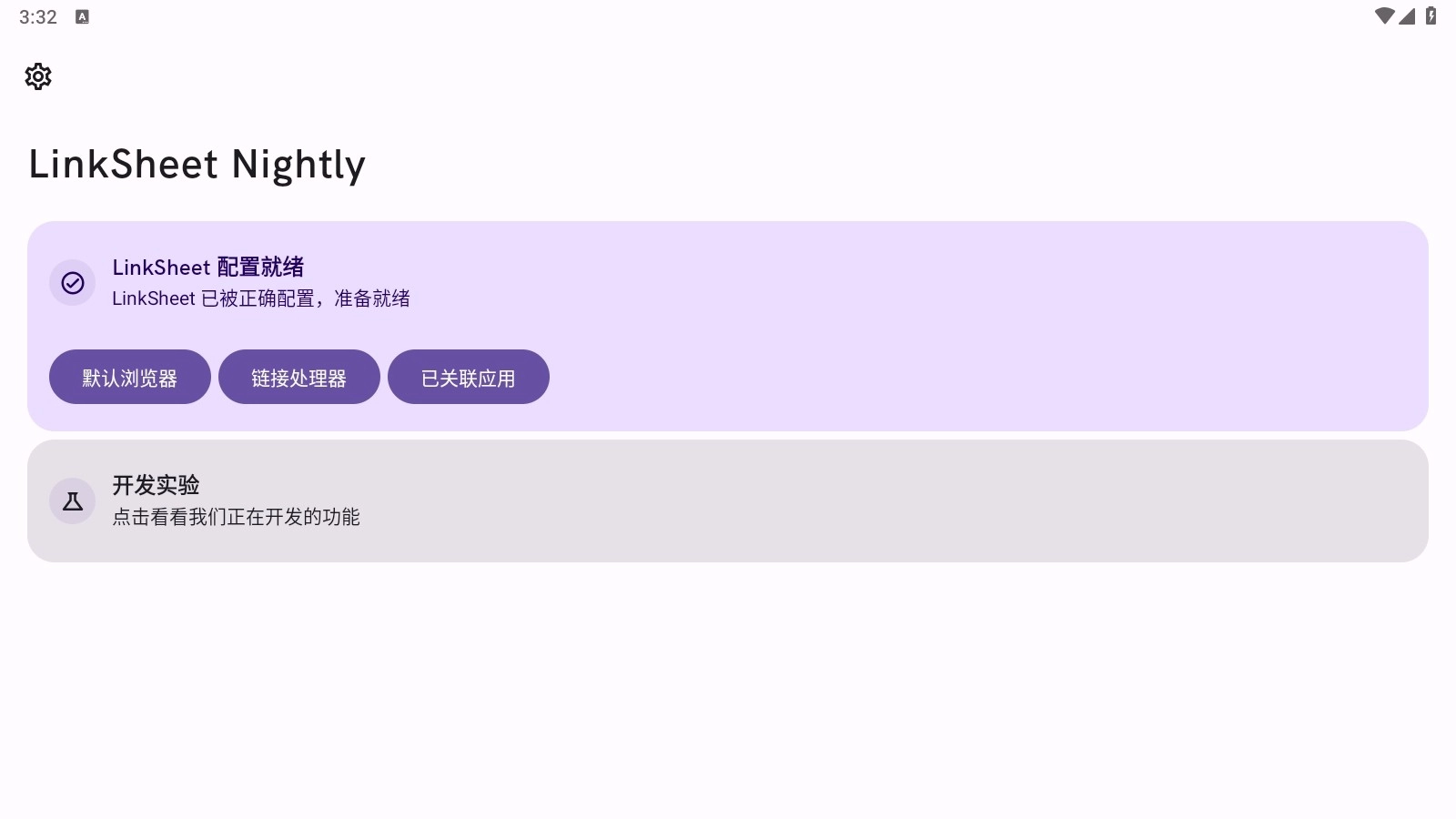Screen dimensions: 1456x819
Task: Select the 默认浏览器 chip
Action: tap(129, 377)
